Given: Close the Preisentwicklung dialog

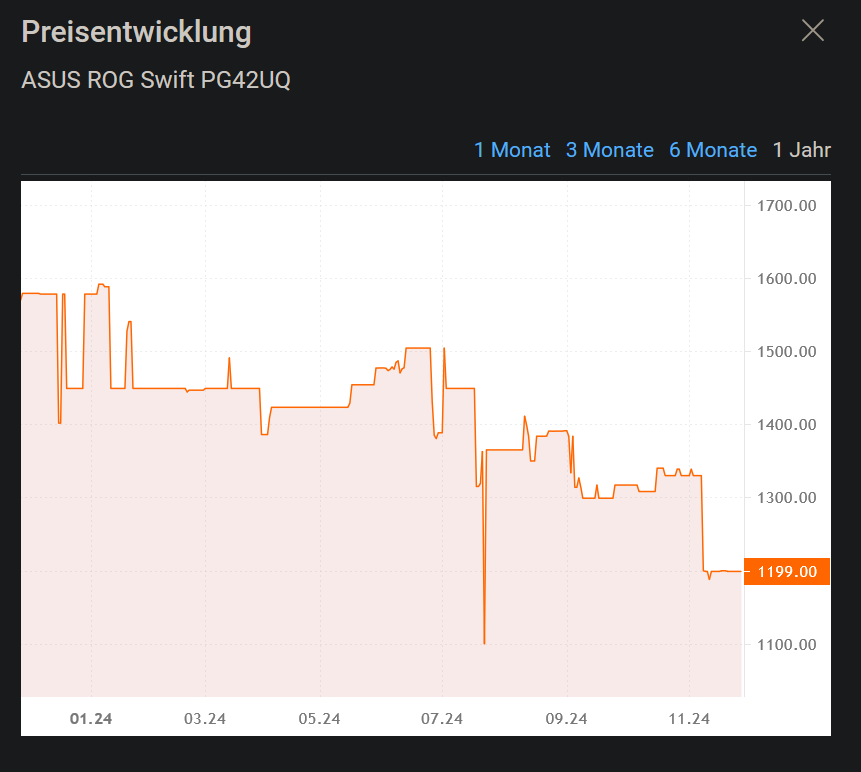Looking at the screenshot, I should [x=812, y=30].
